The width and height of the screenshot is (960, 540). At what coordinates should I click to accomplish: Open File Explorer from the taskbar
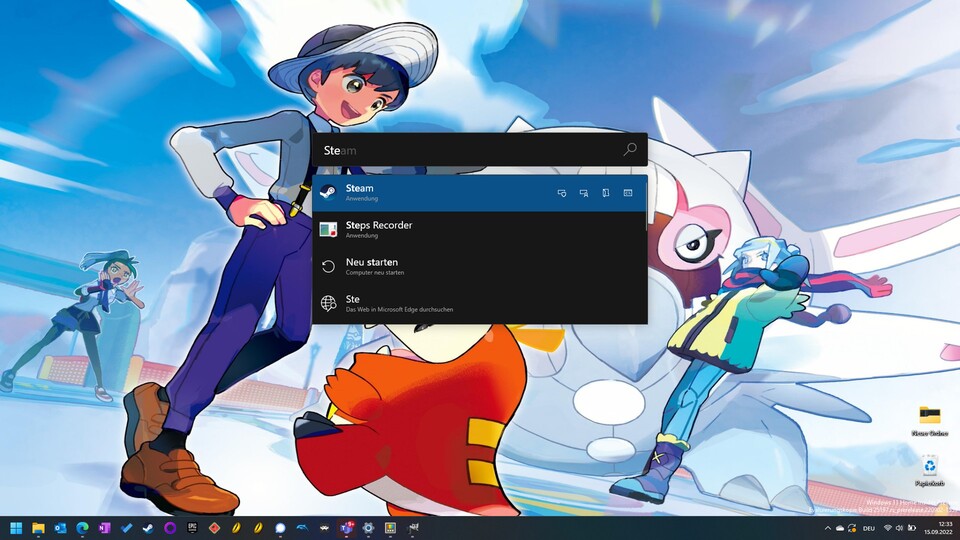38,528
